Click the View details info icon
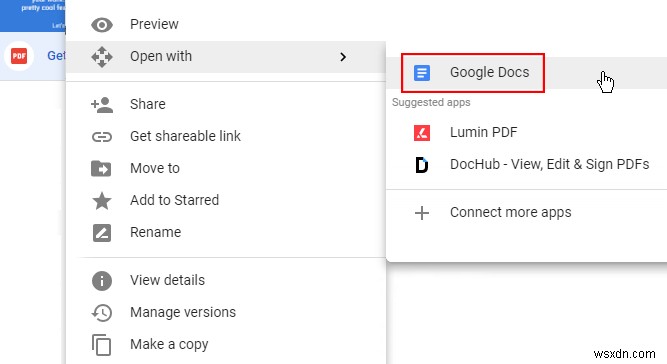667x364 pixels. [102, 281]
